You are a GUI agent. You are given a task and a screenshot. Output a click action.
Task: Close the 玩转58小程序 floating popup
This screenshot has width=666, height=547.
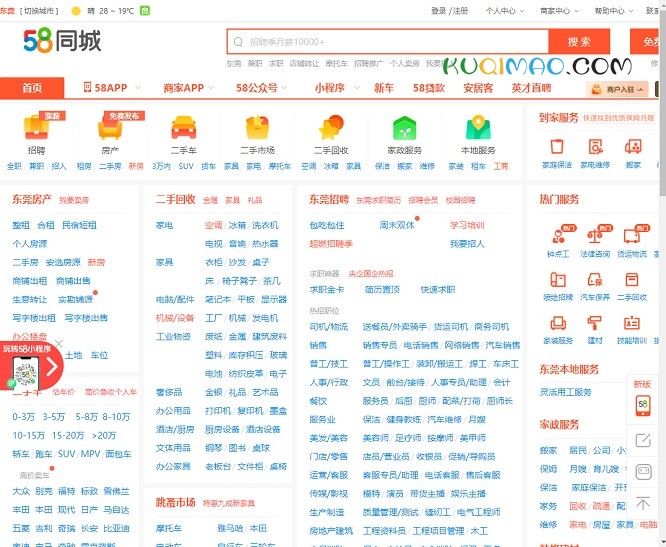tap(59, 344)
